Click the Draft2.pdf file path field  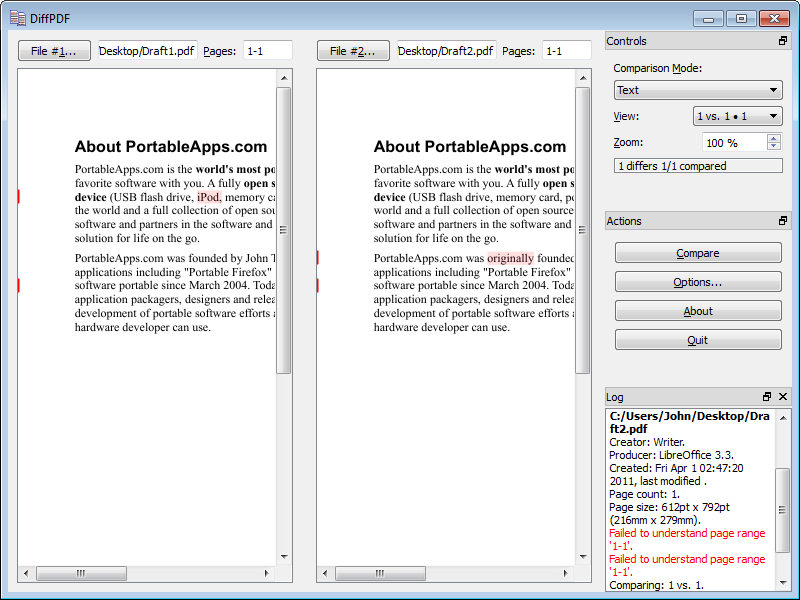(x=446, y=51)
